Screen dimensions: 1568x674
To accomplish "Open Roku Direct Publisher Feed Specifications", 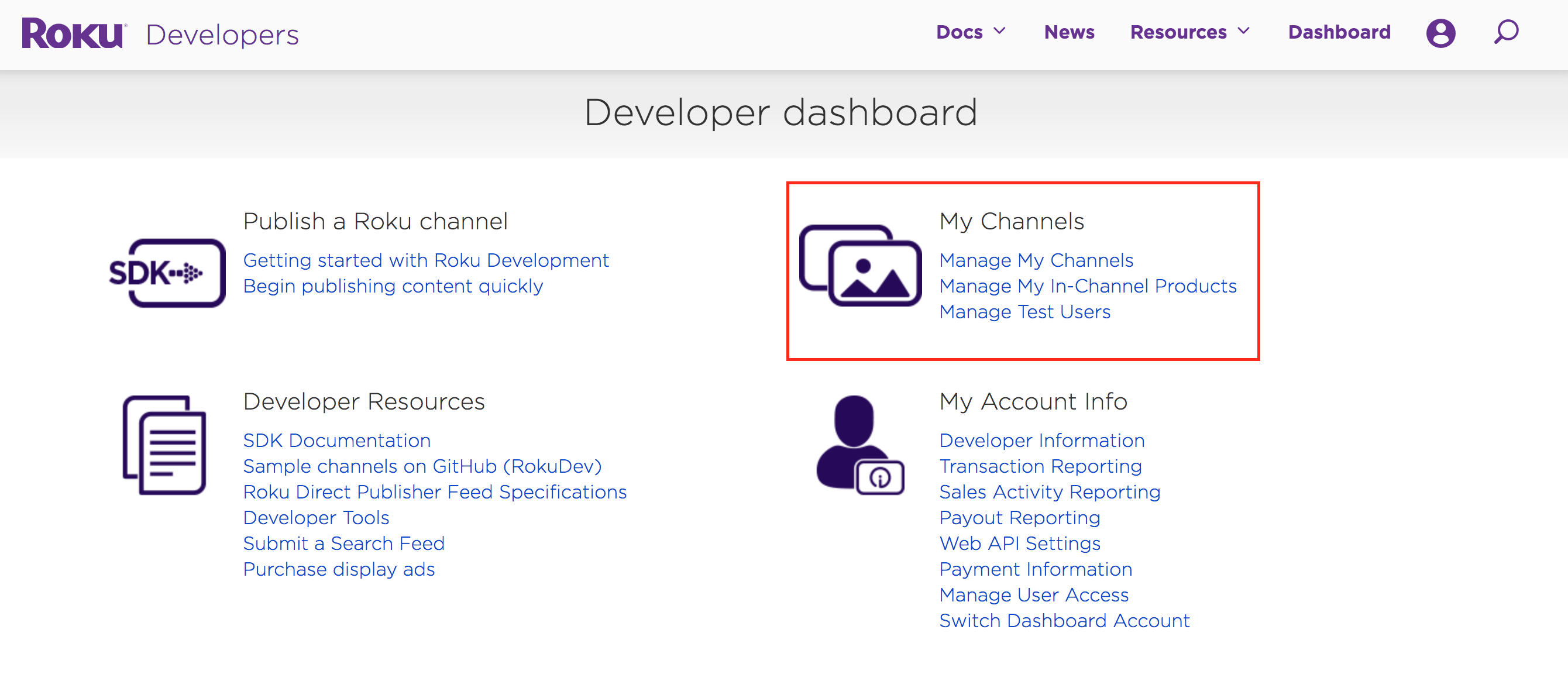I will coord(435,491).
